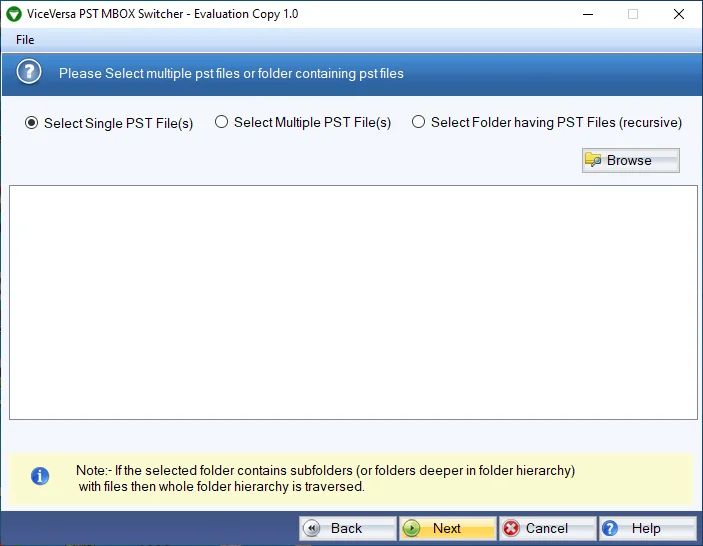Go to the Next step
The height and width of the screenshot is (546, 703).
447,528
